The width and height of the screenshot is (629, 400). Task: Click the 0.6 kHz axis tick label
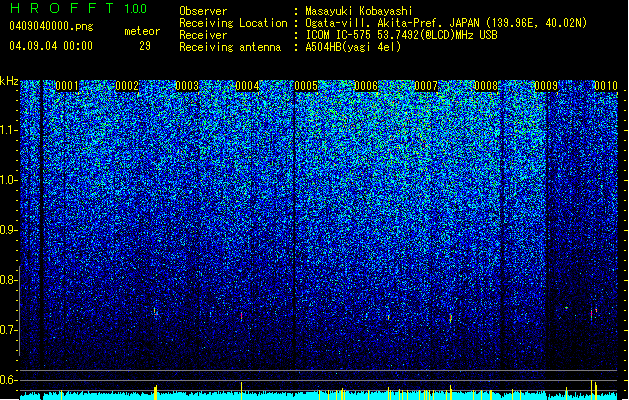(x=9, y=380)
